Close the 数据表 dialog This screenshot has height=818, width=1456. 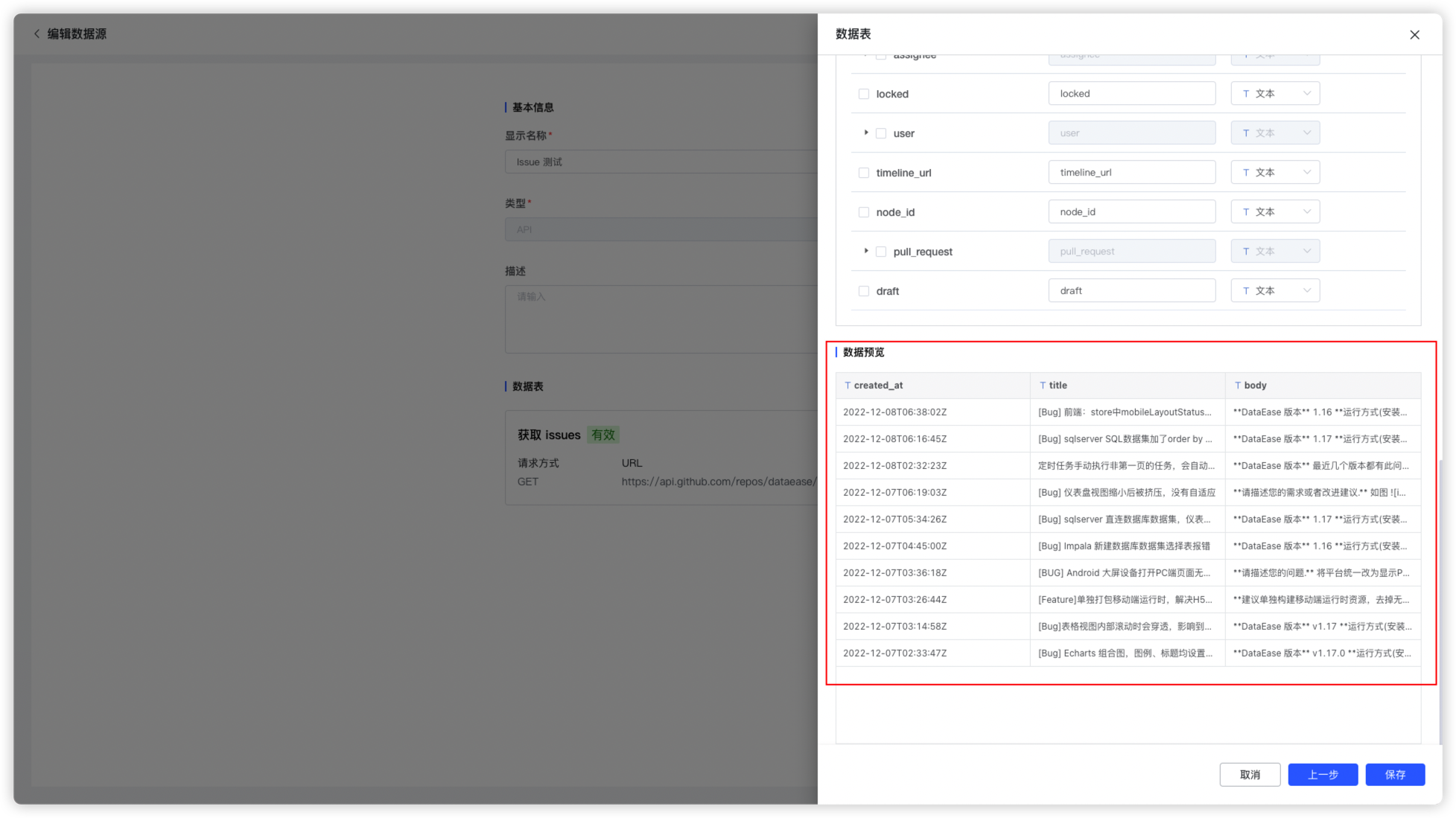[1414, 34]
